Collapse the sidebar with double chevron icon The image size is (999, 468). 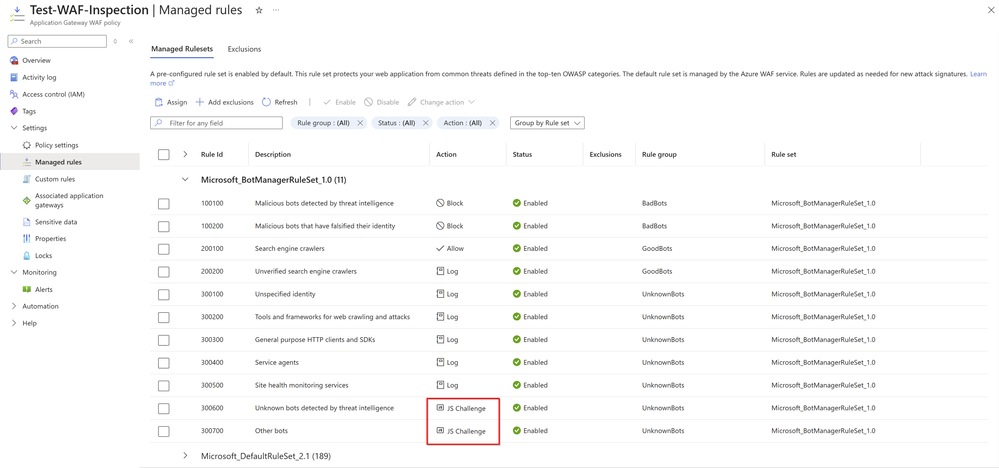pos(131,41)
